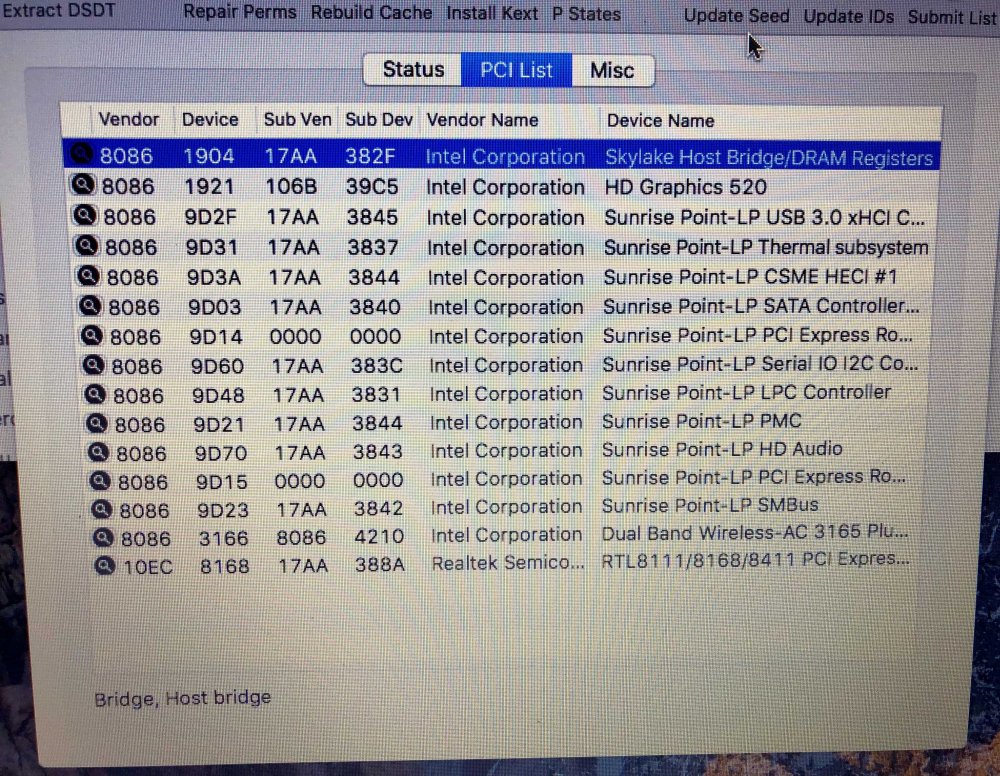This screenshot has height=776, width=1000.
Task: Open the Misc tab
Action: click(612, 70)
